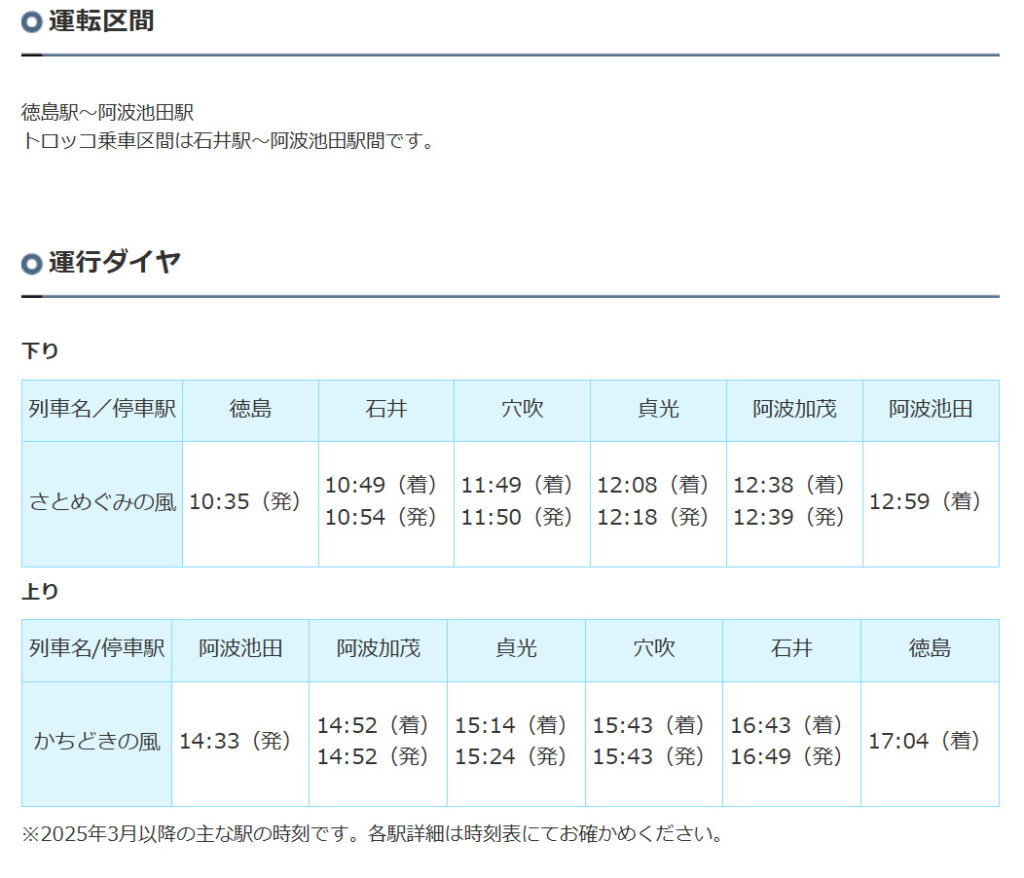The height and width of the screenshot is (878, 1024).
Task: Click the 運行ダイヤ section heading
Action: tap(114, 262)
